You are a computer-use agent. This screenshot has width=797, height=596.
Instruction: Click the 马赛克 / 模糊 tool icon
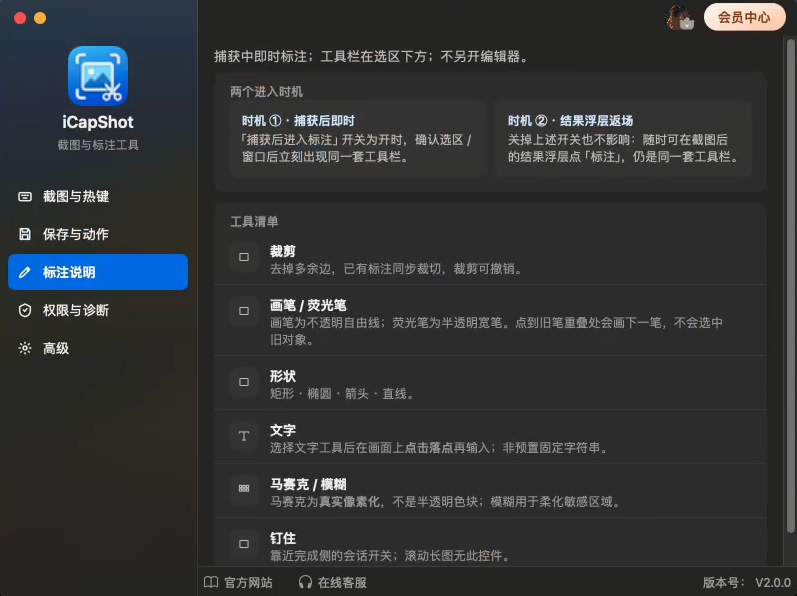[x=244, y=488]
